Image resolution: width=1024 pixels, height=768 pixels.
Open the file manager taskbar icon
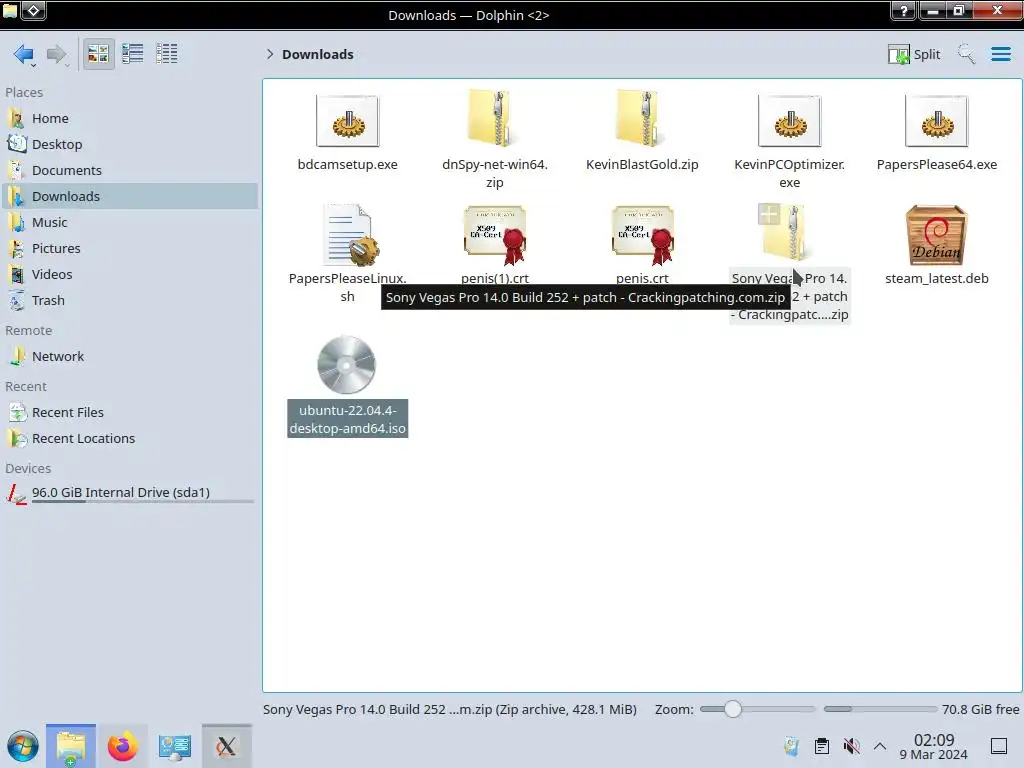click(x=71, y=746)
